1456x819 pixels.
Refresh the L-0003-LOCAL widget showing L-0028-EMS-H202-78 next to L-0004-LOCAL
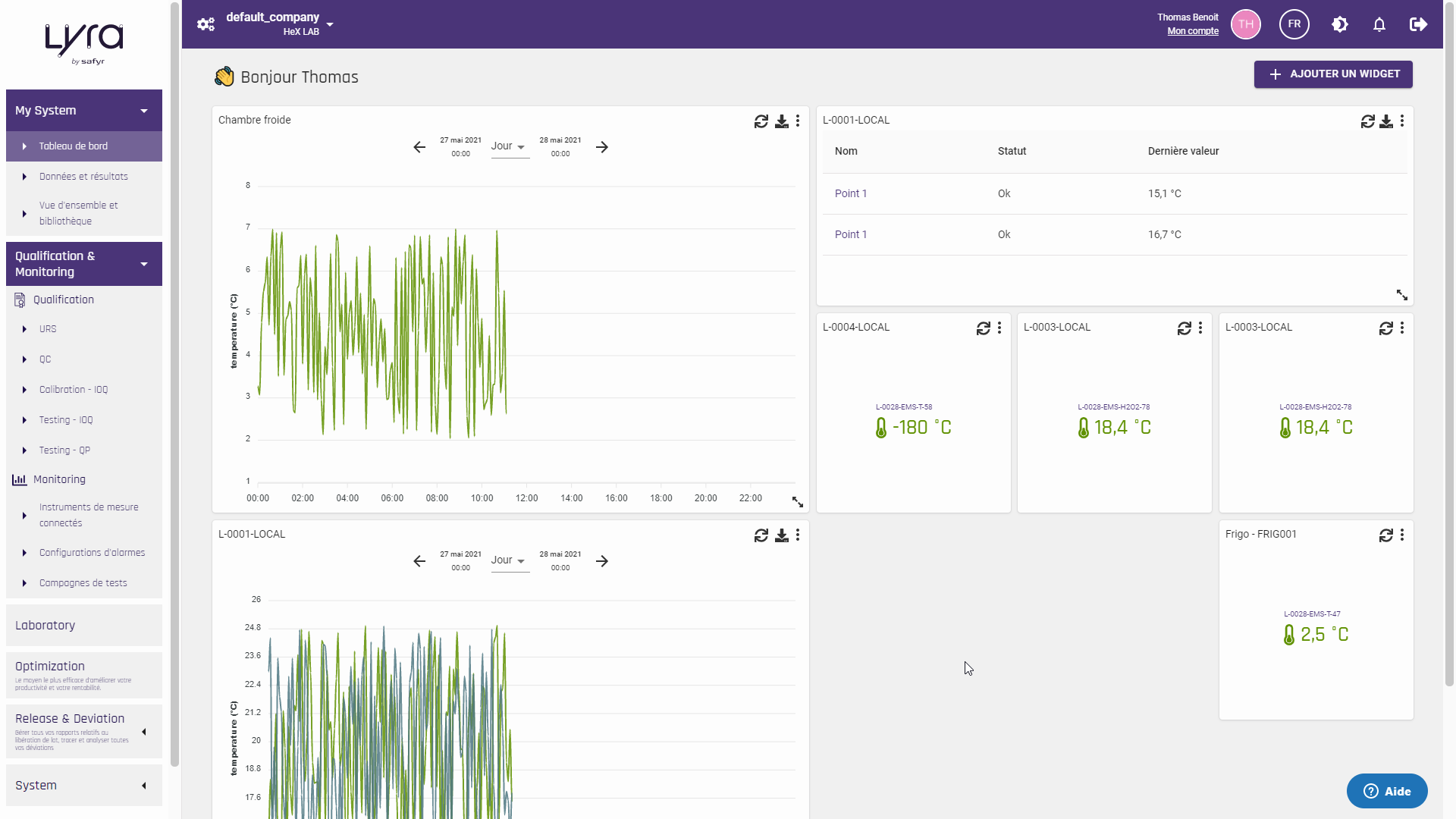(1185, 328)
